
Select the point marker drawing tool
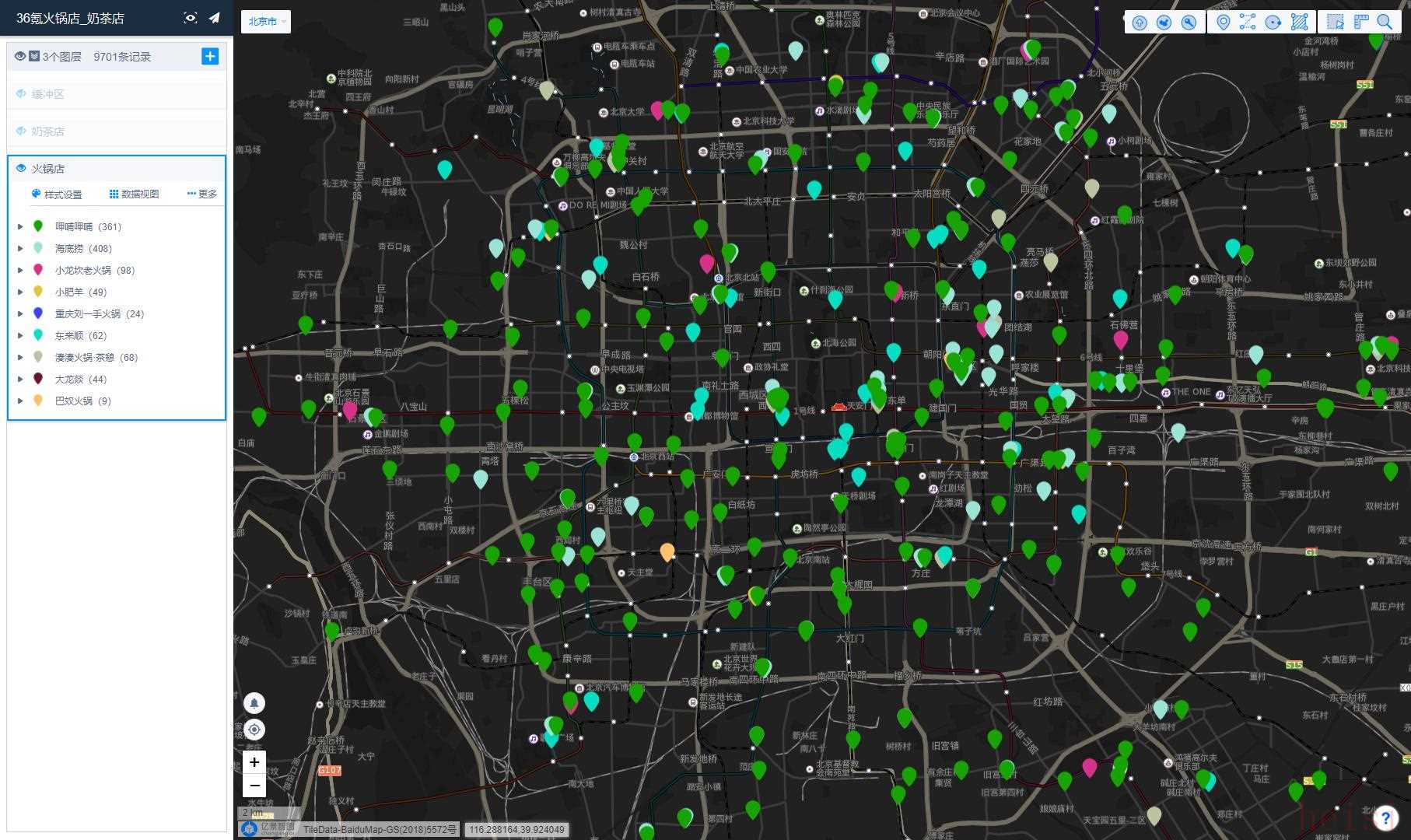click(1223, 23)
